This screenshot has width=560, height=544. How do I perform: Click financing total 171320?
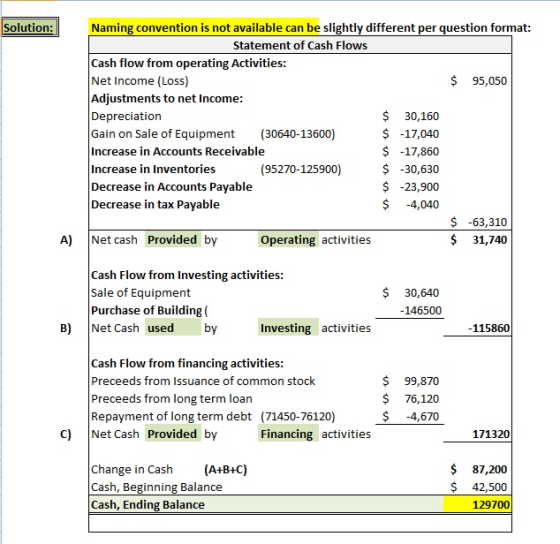[x=491, y=434]
